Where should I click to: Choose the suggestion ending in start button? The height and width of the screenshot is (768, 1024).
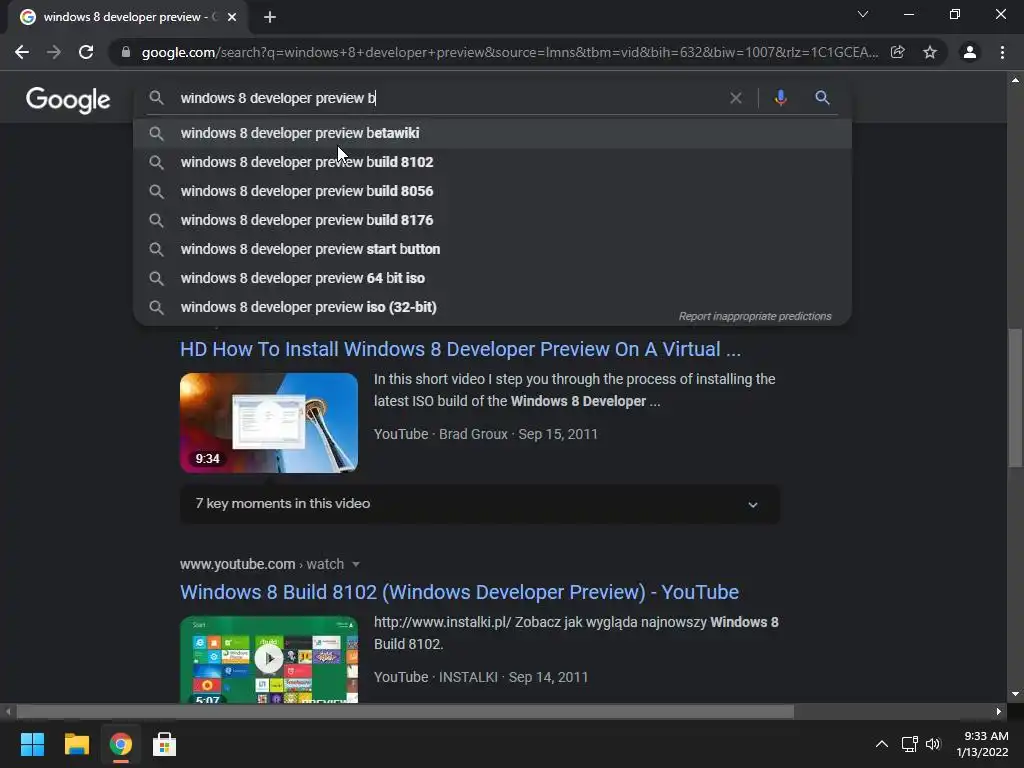pyautogui.click(x=492, y=249)
